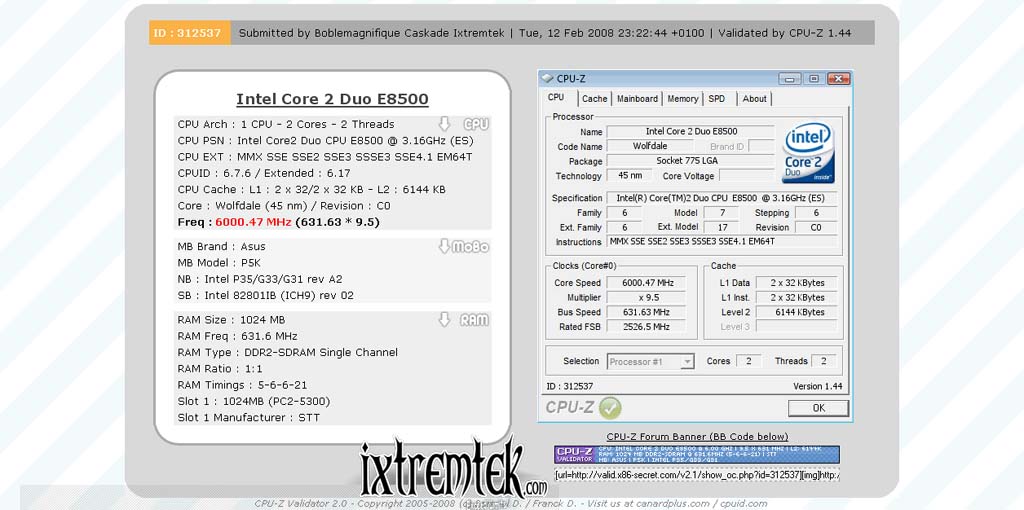The image size is (1024, 510).
Task: Click the Rated FSB value 2526.5 MHz
Action: point(647,327)
